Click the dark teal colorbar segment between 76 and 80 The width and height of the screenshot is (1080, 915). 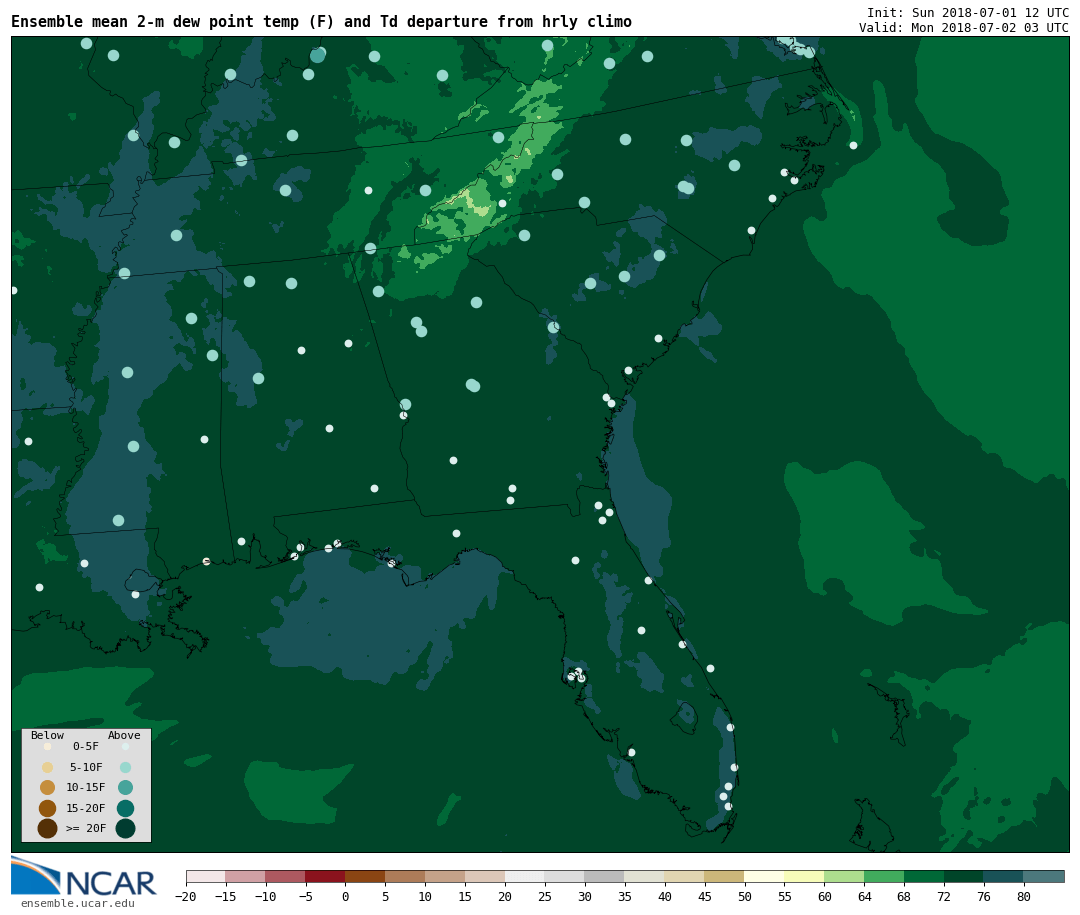coord(1004,876)
